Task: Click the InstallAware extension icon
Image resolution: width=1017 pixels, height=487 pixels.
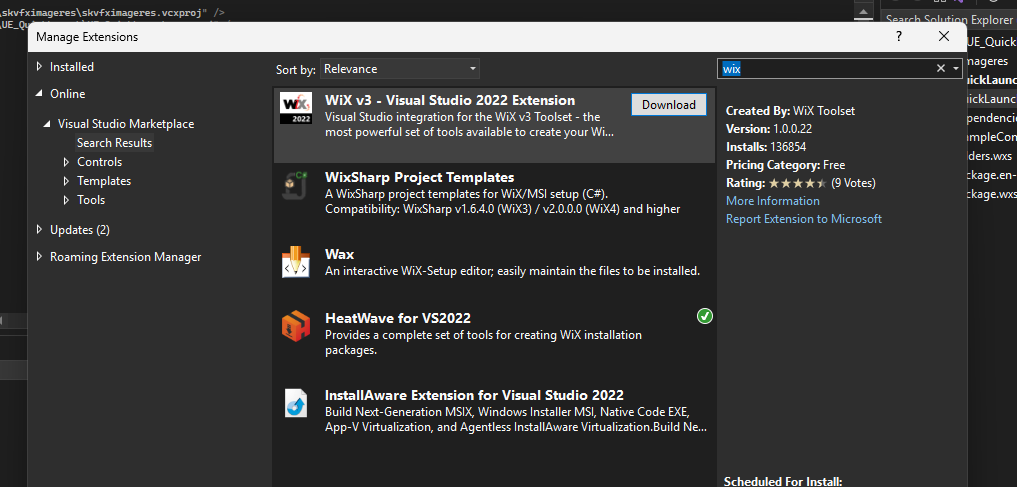Action: [296, 403]
